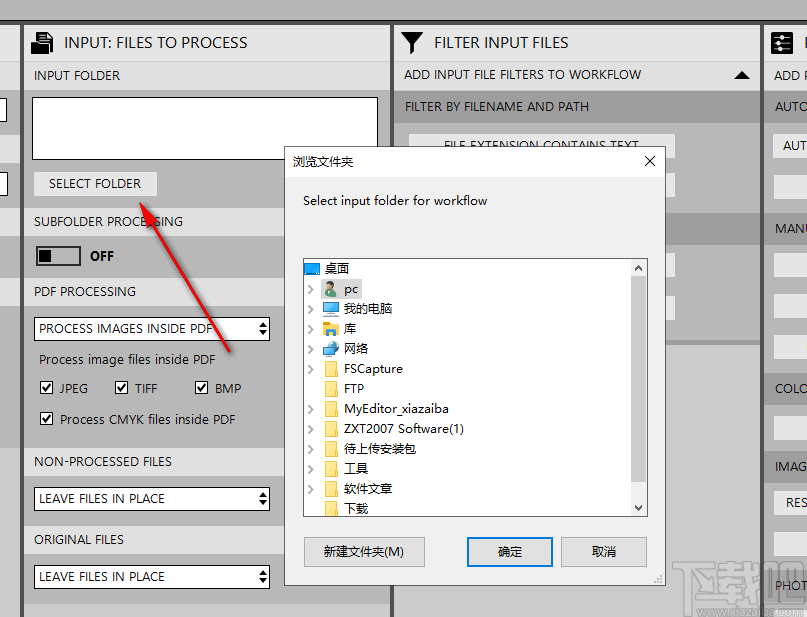
Task: Click the MyEditor_xiazaiba folder icon
Action: pyautogui.click(x=331, y=409)
